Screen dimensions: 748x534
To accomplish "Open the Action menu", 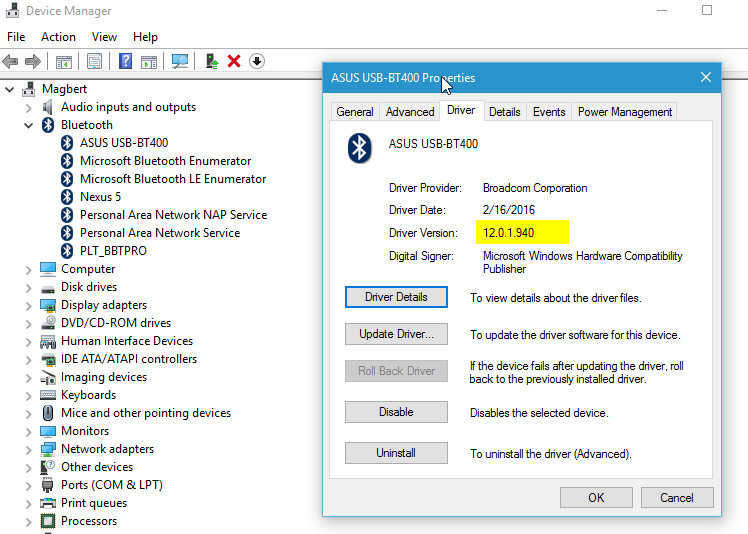I will (x=58, y=37).
